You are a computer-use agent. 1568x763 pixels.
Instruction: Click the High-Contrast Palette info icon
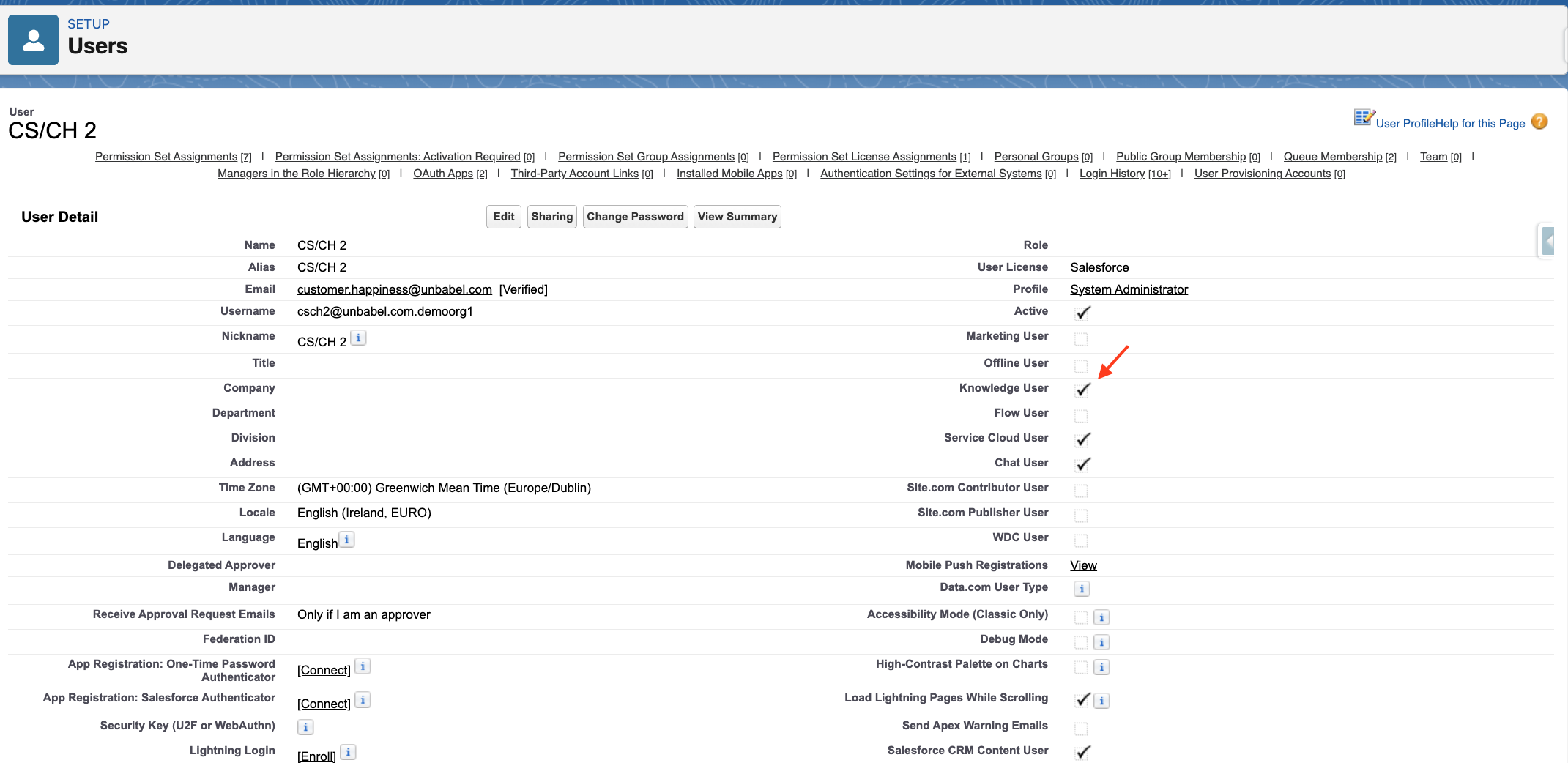pos(1101,667)
